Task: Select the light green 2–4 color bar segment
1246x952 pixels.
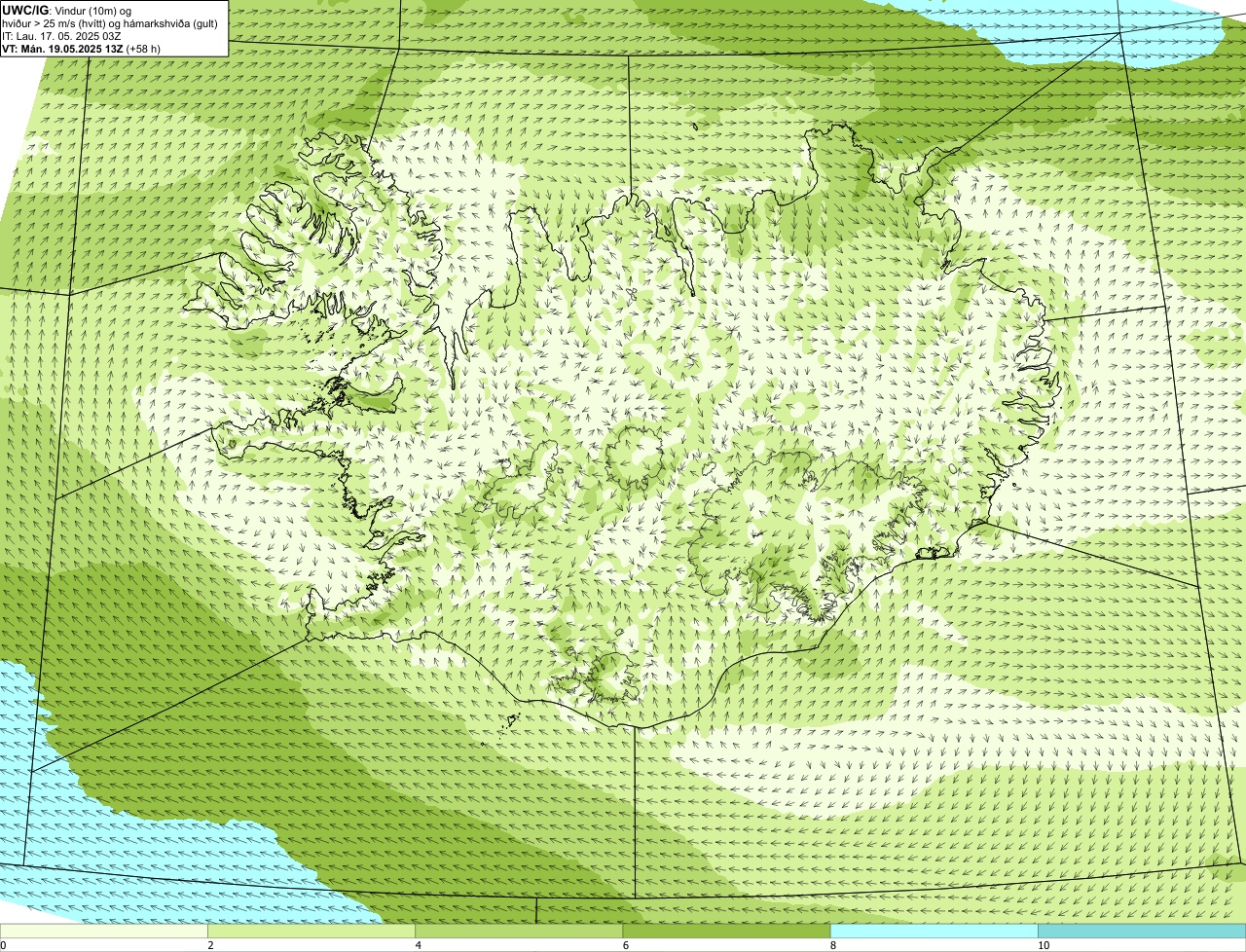Action: 311,932
